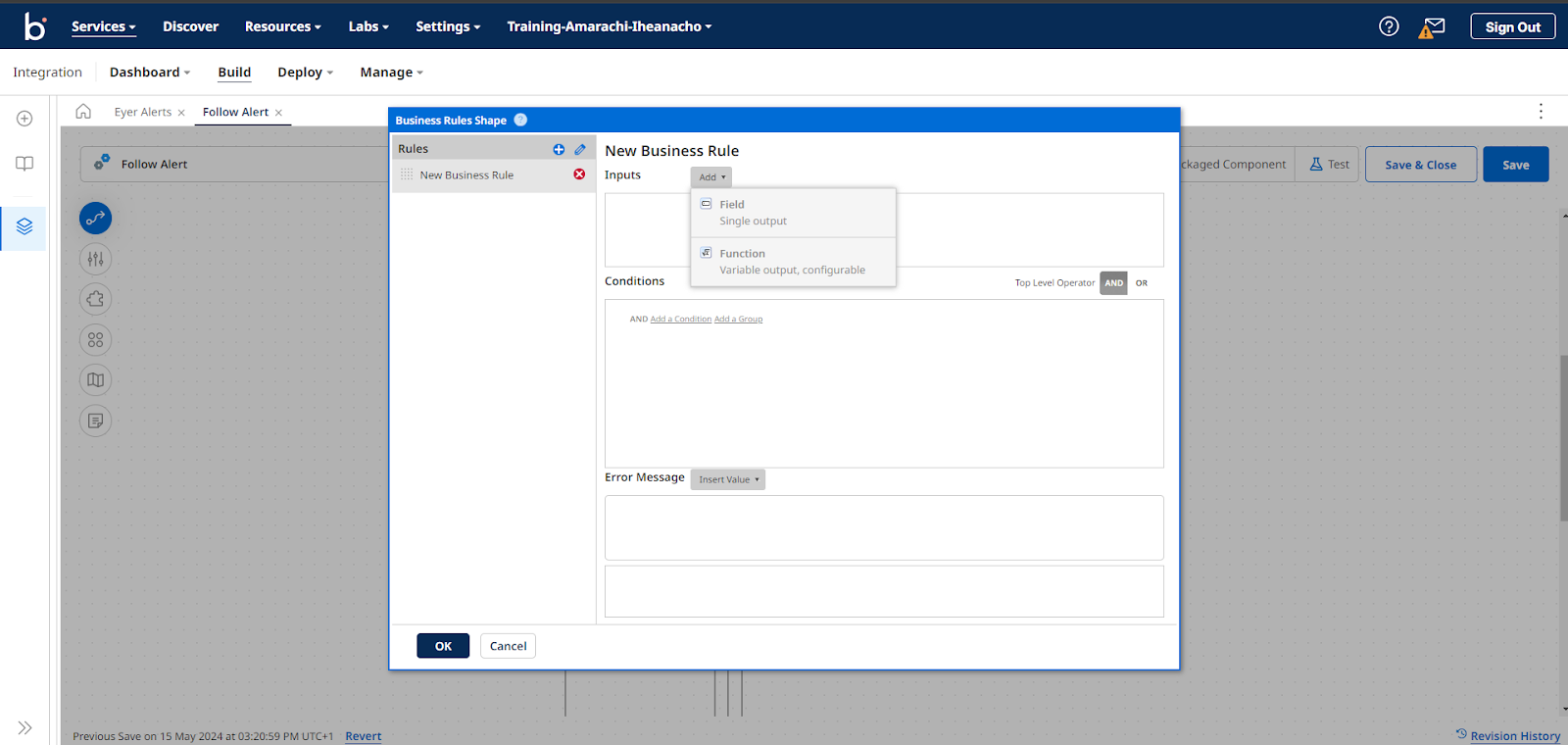Expand the Resources menu
This screenshot has width=1568, height=745.
[283, 26]
